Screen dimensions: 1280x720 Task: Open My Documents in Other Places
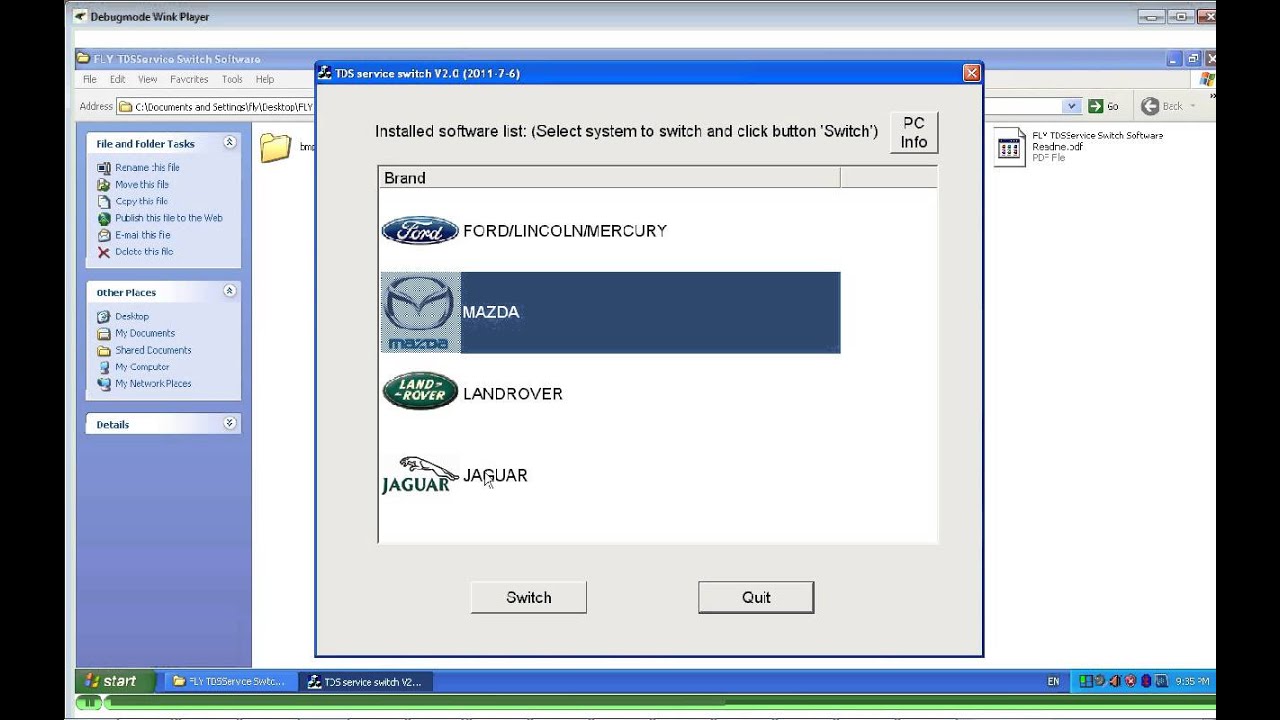point(145,334)
